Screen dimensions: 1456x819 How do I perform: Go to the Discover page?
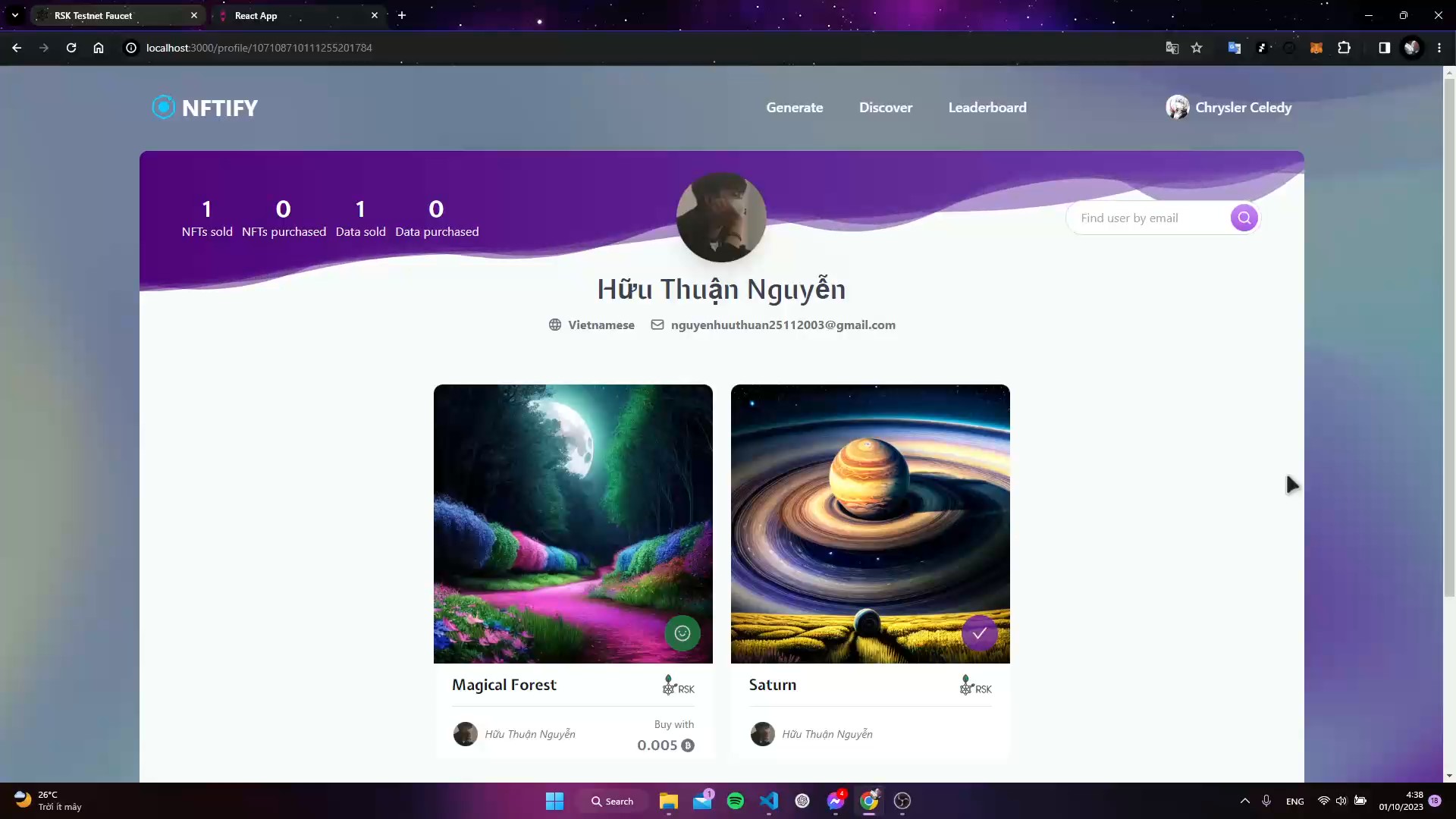coord(885,108)
